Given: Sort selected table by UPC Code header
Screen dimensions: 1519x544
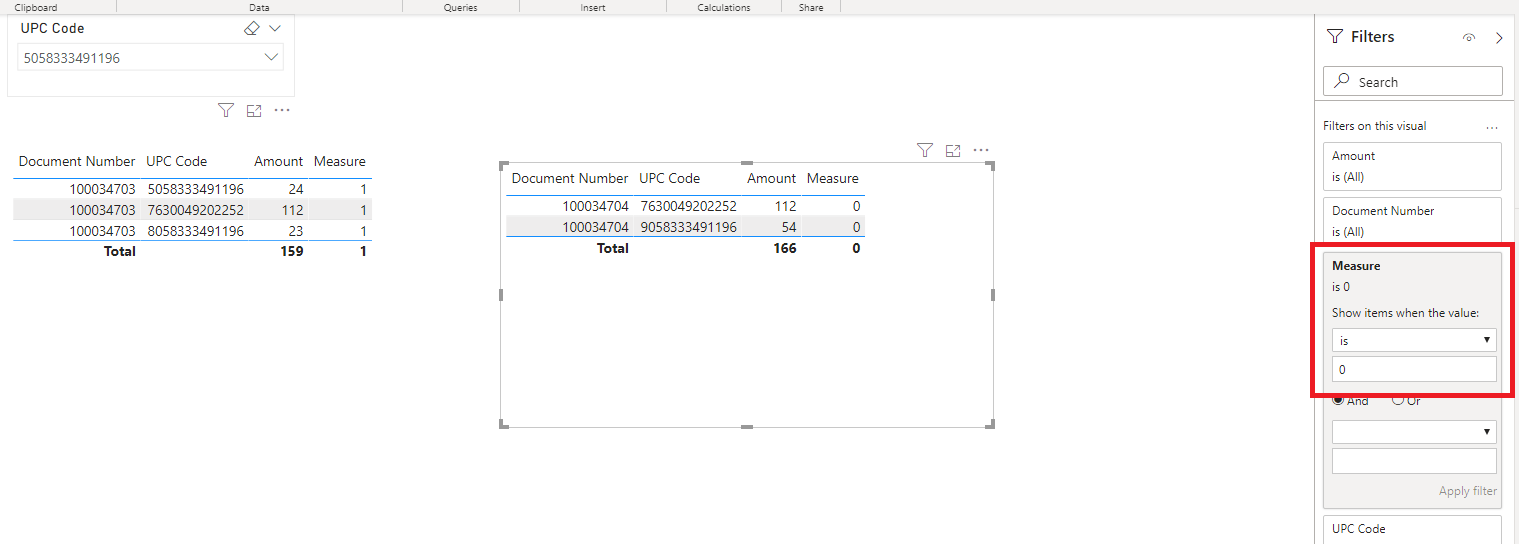Looking at the screenshot, I should click(x=670, y=178).
